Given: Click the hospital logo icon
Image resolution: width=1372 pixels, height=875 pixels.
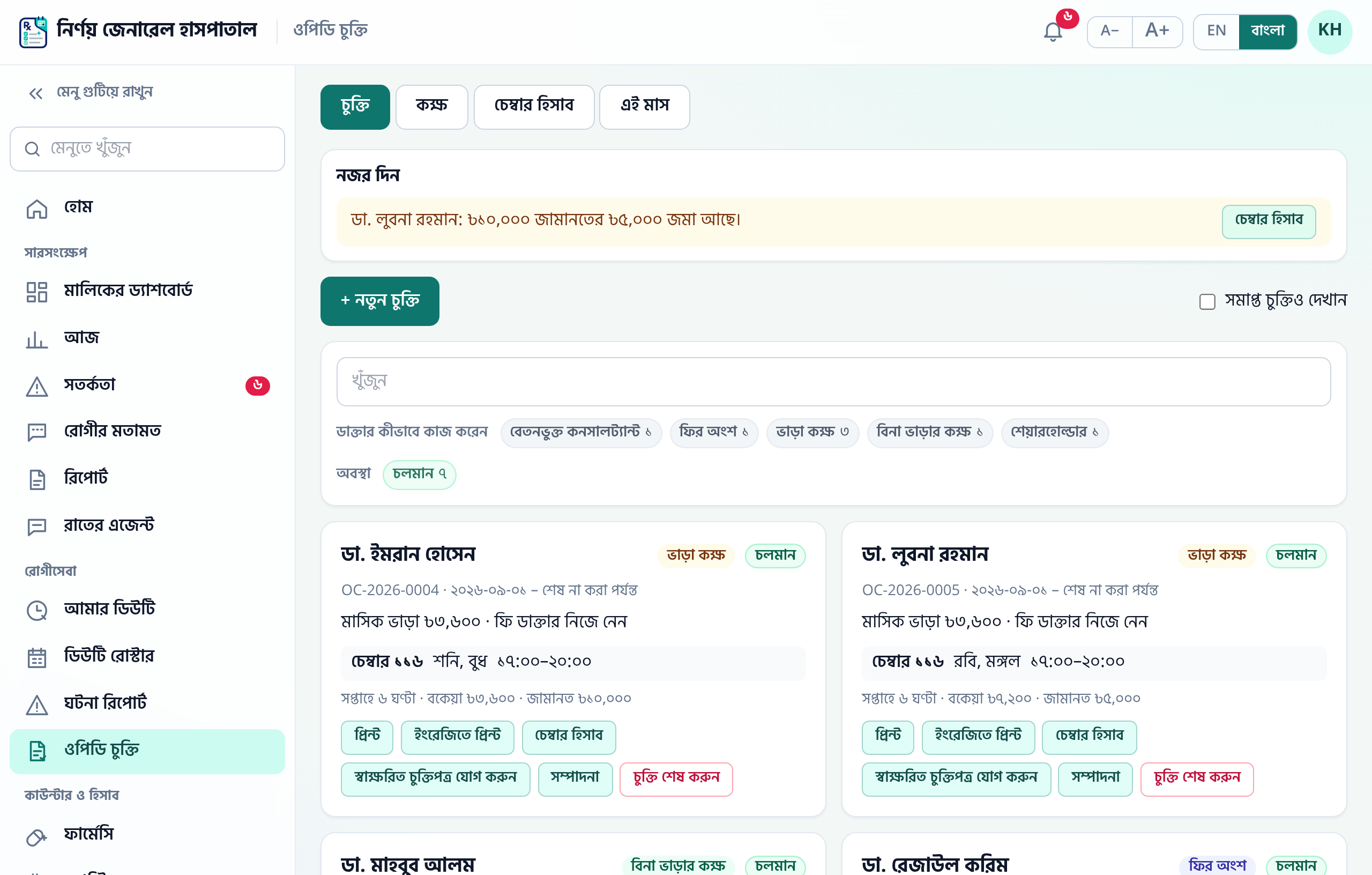Looking at the screenshot, I should [33, 31].
